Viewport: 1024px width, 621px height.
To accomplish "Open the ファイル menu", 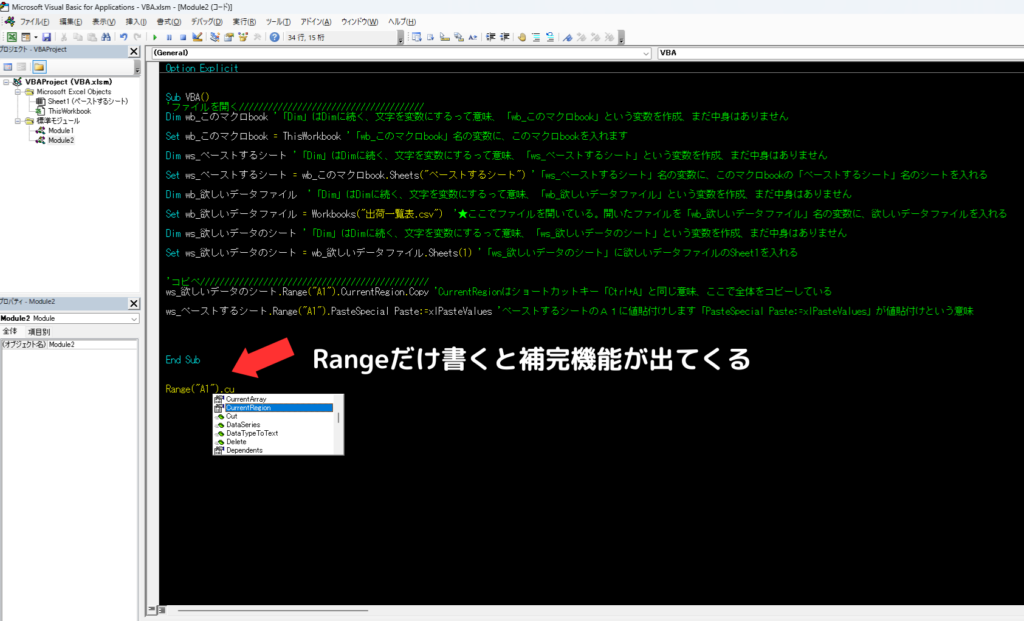I will click(34, 22).
